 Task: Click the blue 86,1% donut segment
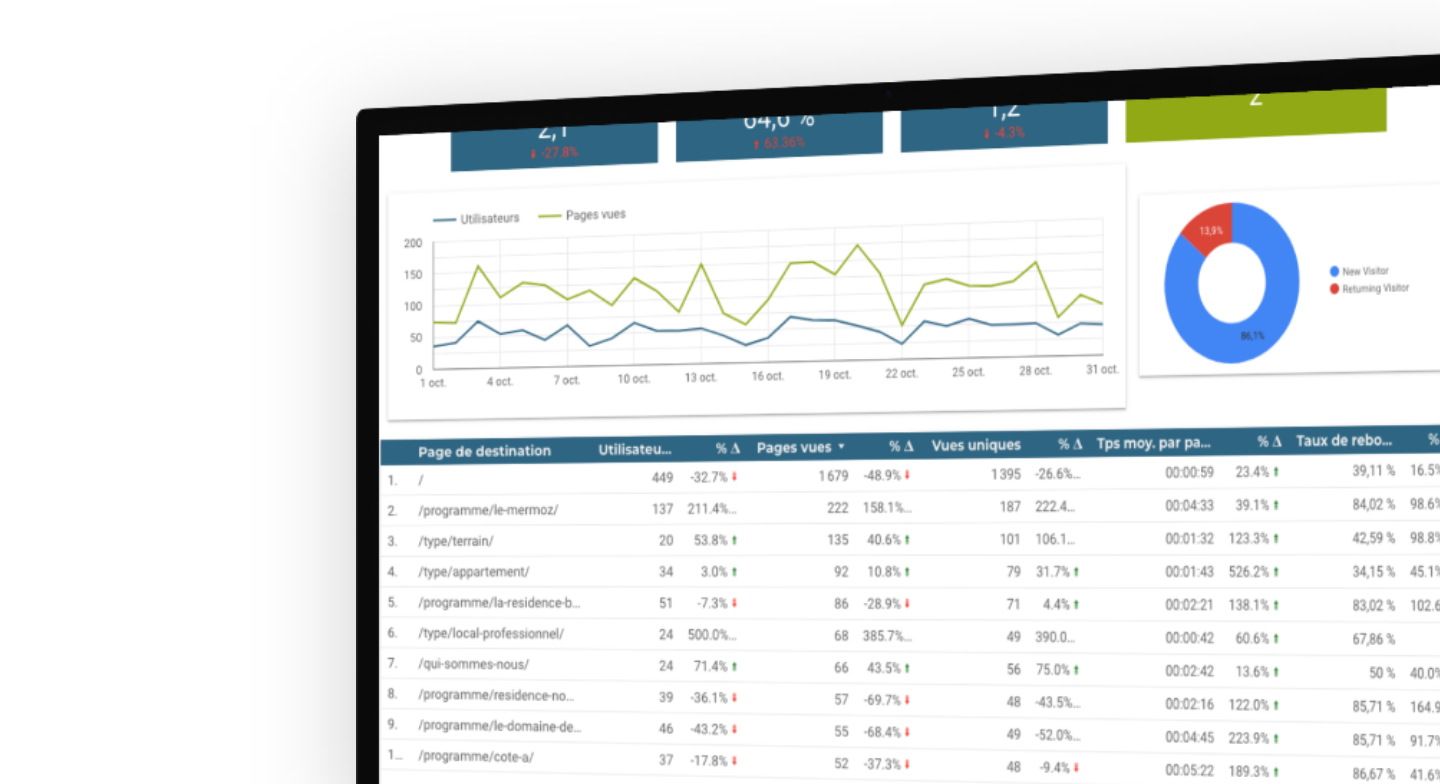pos(1250,336)
